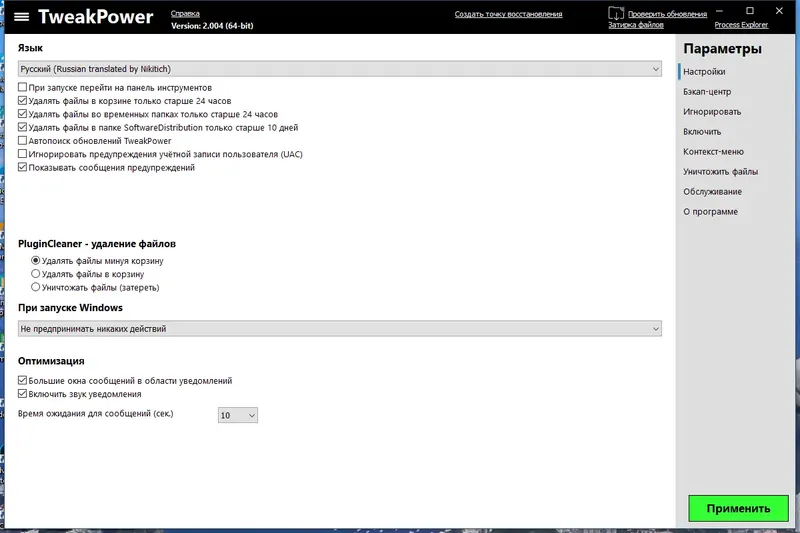Select Удалять файлы в корзину radio
Screen dimensions: 800x533
click(x=35, y=273)
